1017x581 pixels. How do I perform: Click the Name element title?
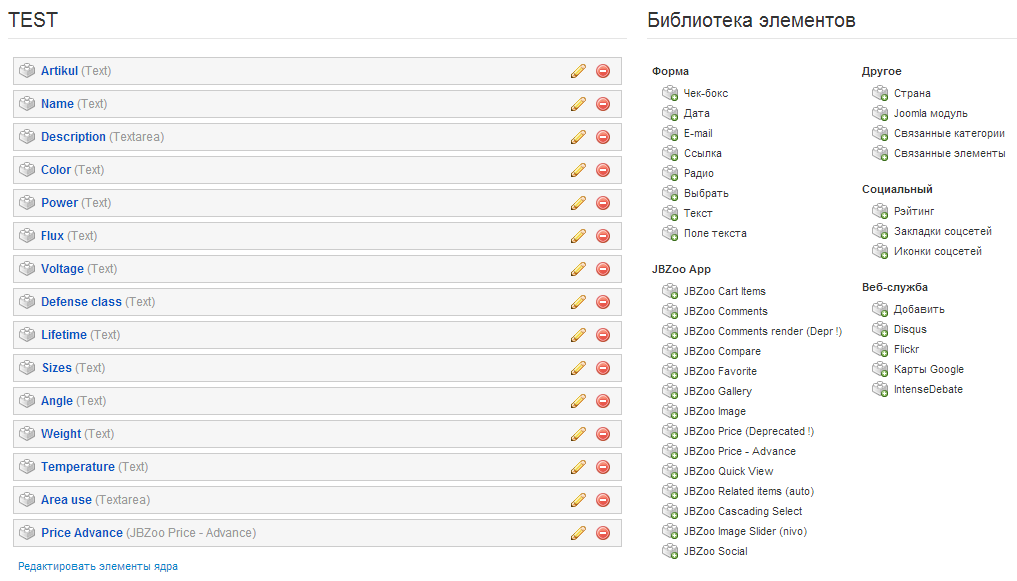click(57, 104)
